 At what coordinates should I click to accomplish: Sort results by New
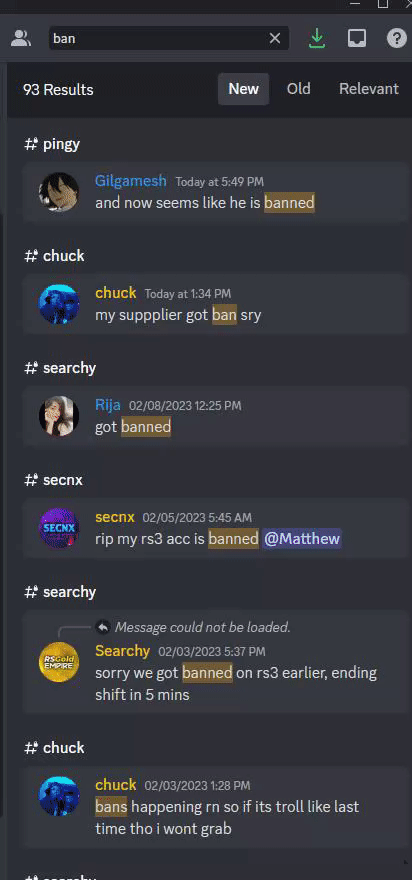pos(244,89)
